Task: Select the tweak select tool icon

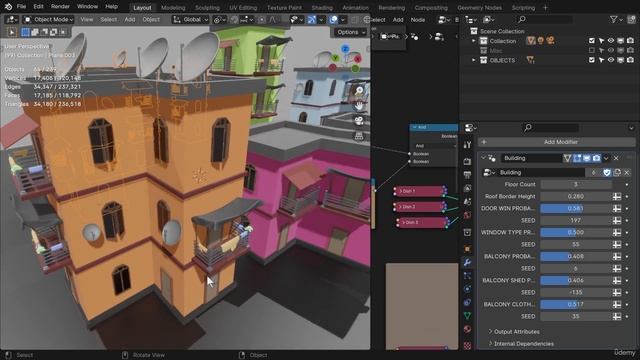Action: pos(11,32)
